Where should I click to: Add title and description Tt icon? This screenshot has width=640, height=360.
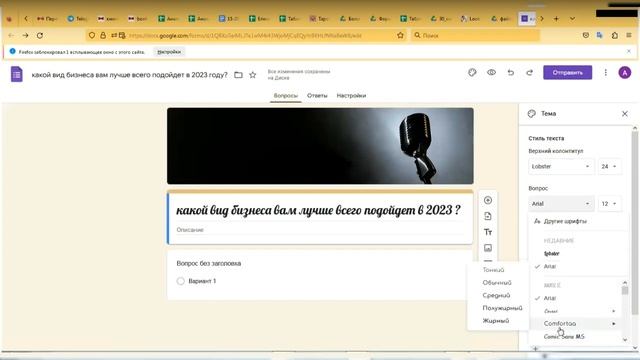488,232
